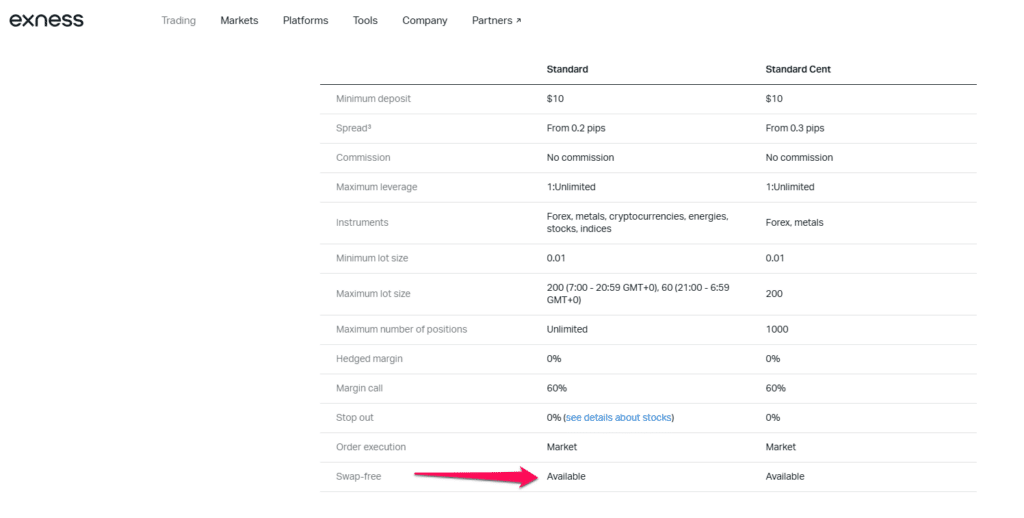Screen dimensions: 1024x518
Task: Select the Standard column header
Action: pos(567,69)
